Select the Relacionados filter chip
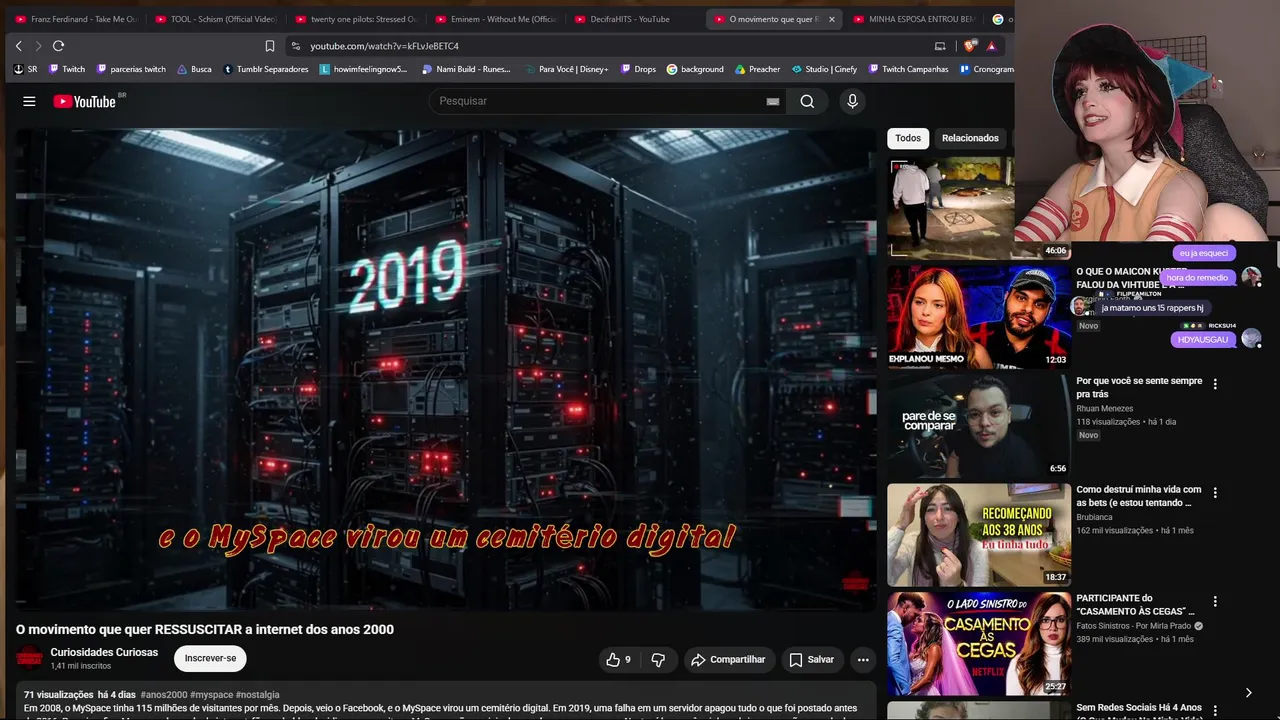The height and width of the screenshot is (720, 1280). click(970, 138)
